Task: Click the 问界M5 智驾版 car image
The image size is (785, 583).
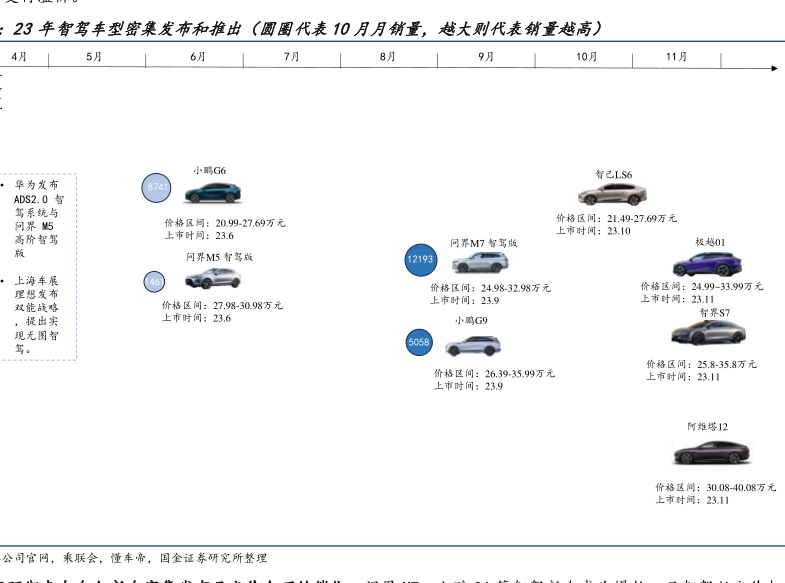Action: click(x=213, y=278)
